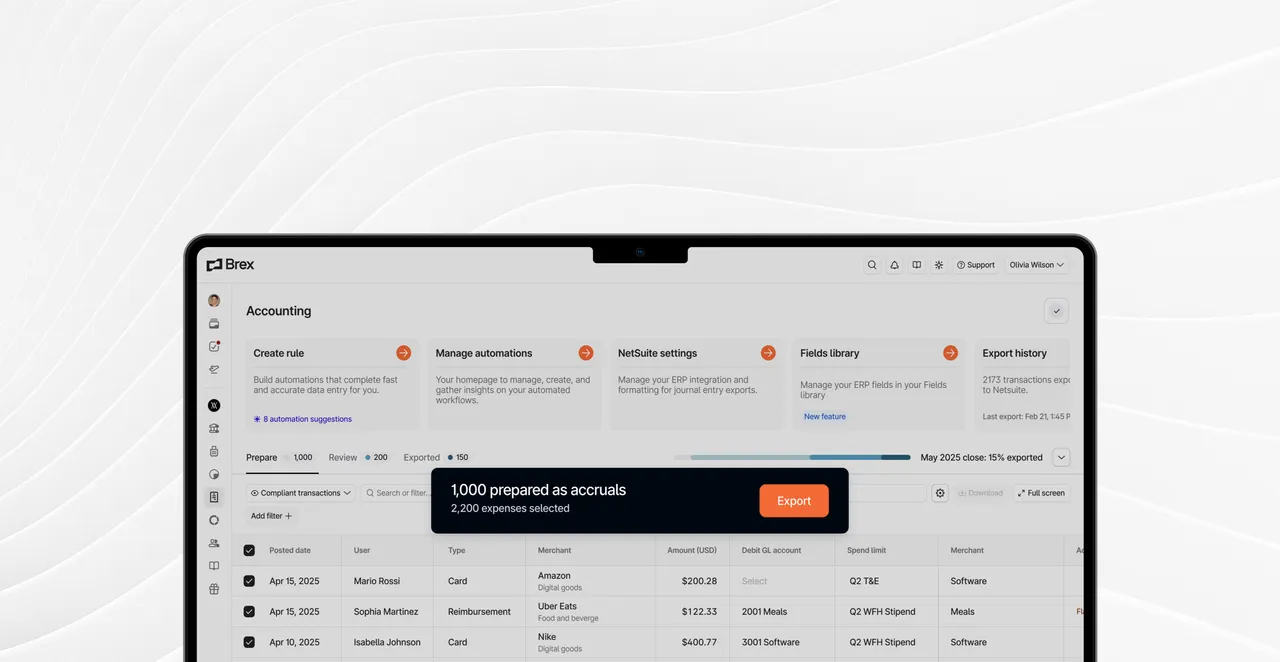Click Add filter plus button
The width and height of the screenshot is (1280, 662).
271,516
